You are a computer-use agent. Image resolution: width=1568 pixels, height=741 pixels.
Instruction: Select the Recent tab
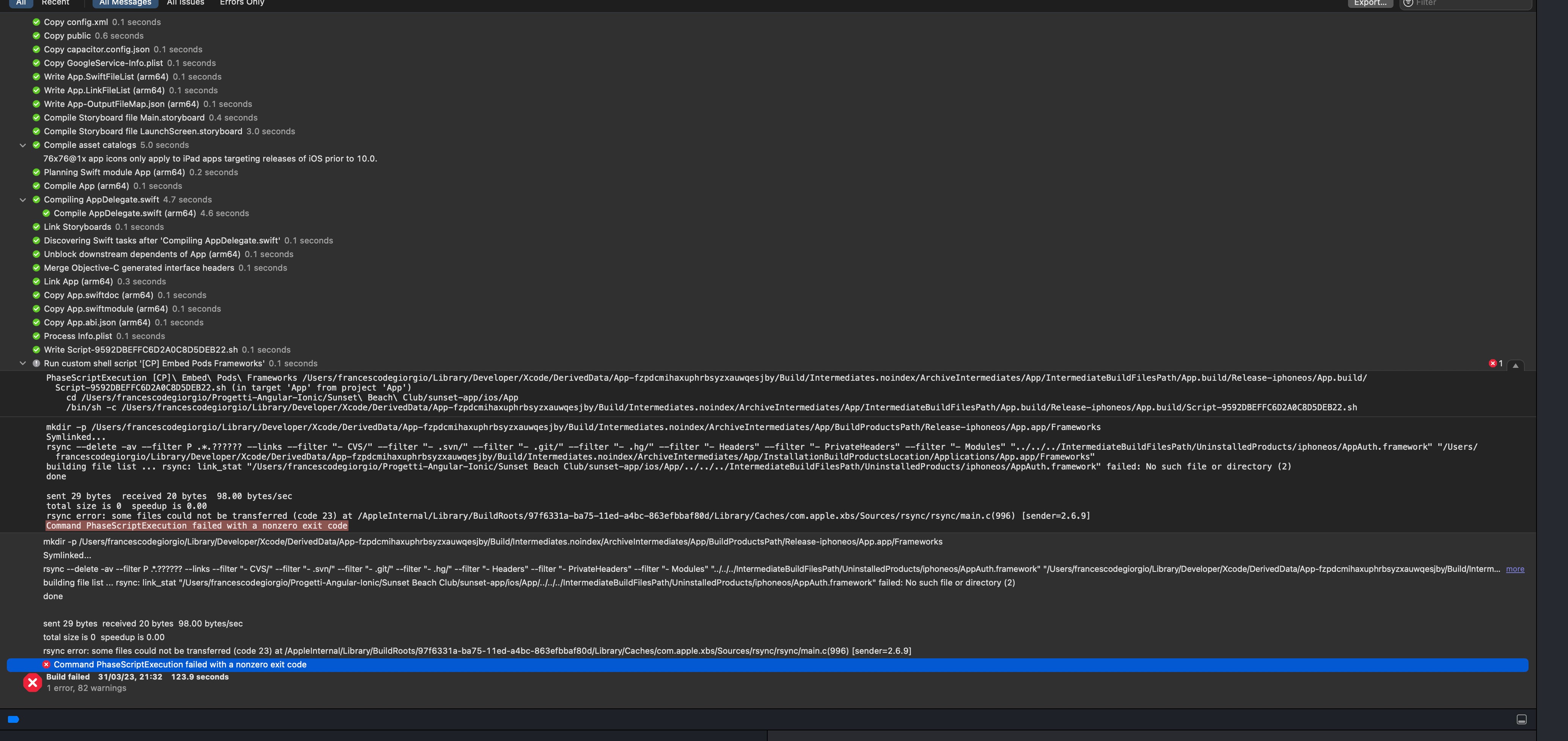pos(55,3)
